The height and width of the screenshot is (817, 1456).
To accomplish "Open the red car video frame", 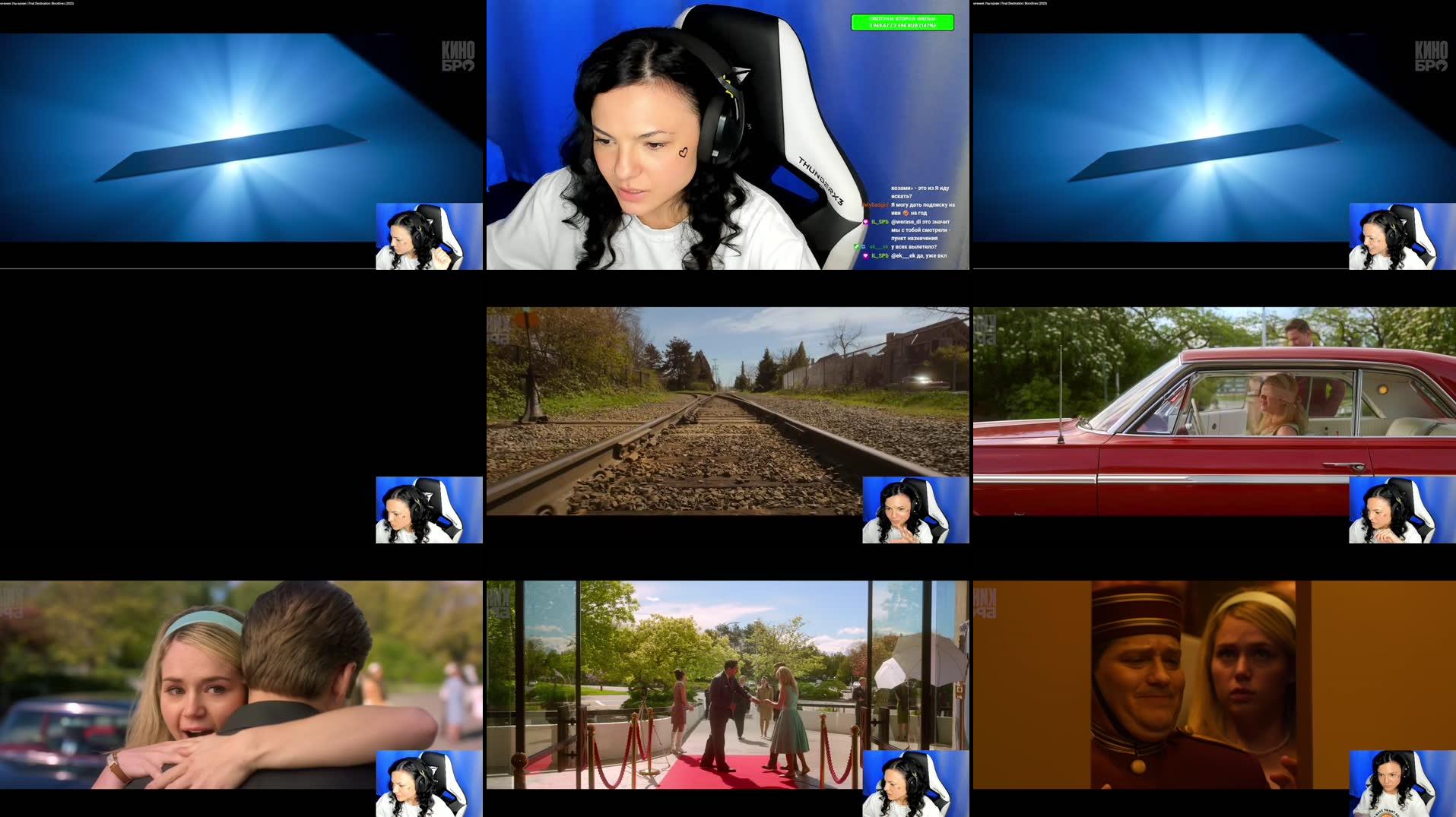I will coord(1214,411).
